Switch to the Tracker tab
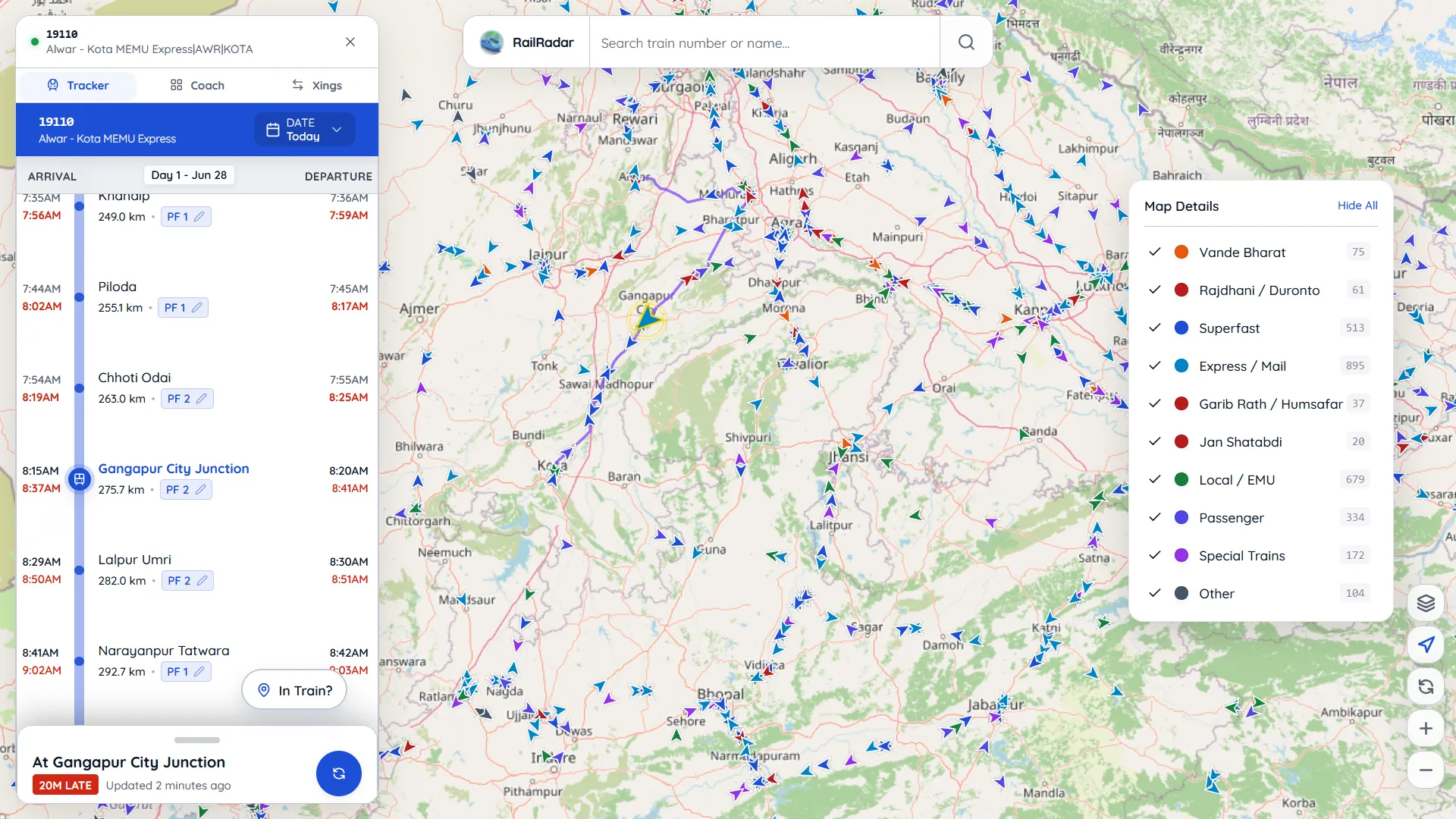This screenshot has height=819, width=1456. [78, 86]
